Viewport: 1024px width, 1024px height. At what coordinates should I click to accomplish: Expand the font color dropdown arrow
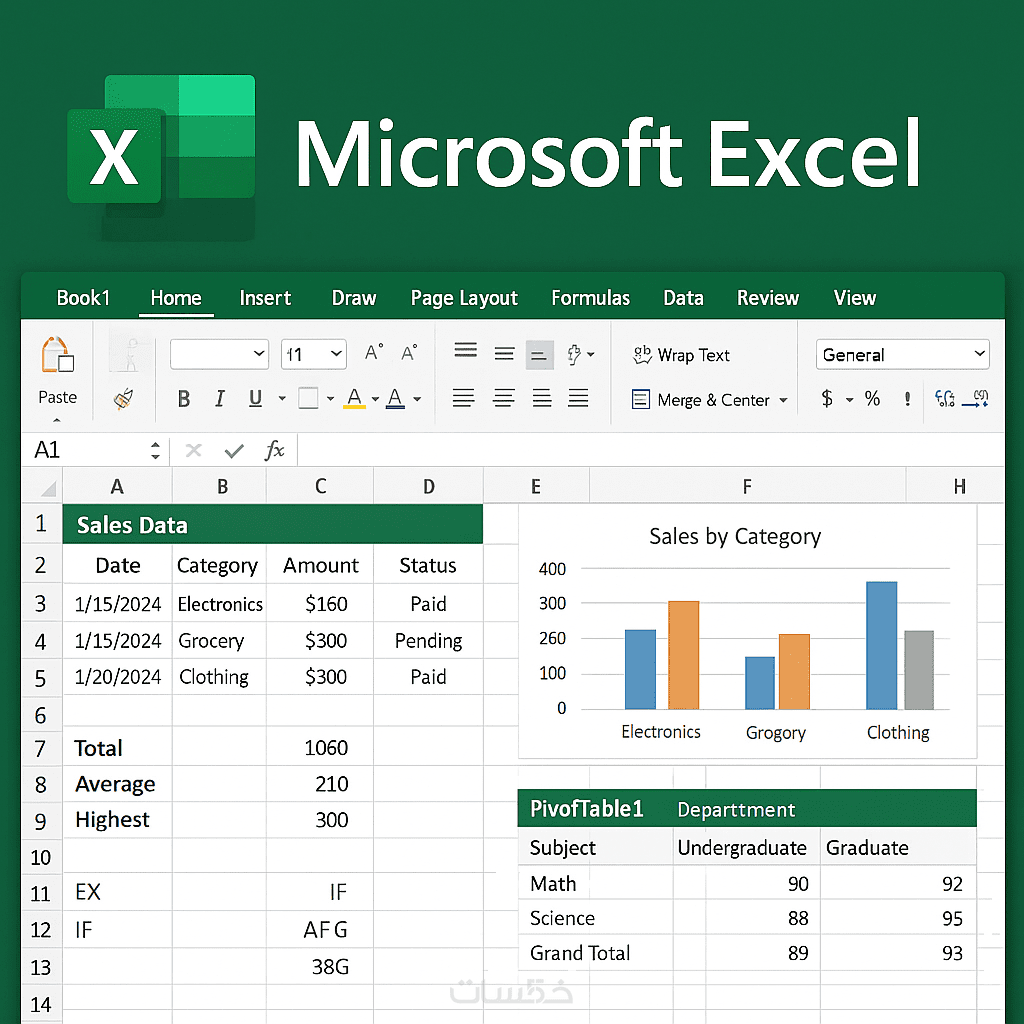point(417,398)
